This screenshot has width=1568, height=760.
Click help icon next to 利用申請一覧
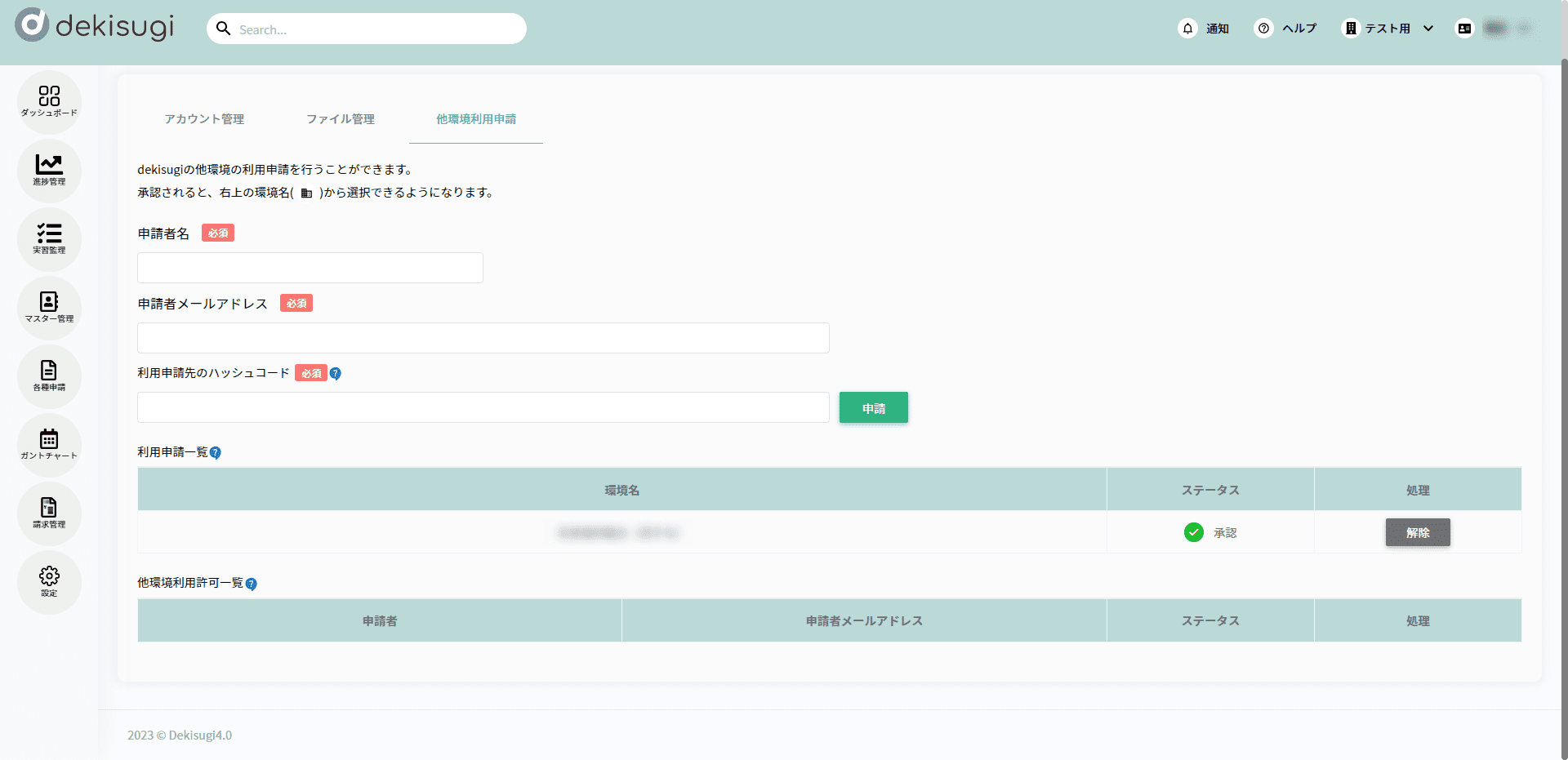(216, 453)
